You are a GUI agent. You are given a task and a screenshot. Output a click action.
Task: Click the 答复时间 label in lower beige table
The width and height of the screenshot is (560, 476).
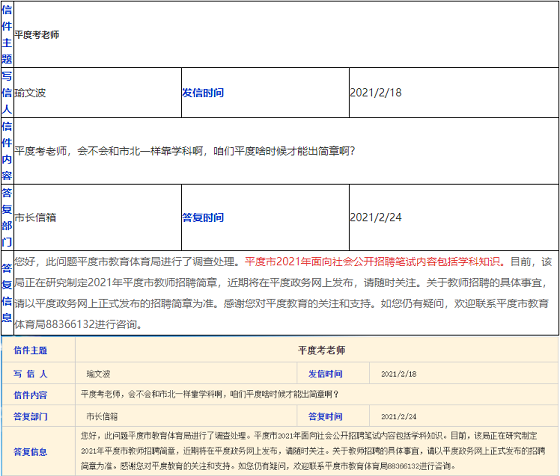tap(325, 416)
